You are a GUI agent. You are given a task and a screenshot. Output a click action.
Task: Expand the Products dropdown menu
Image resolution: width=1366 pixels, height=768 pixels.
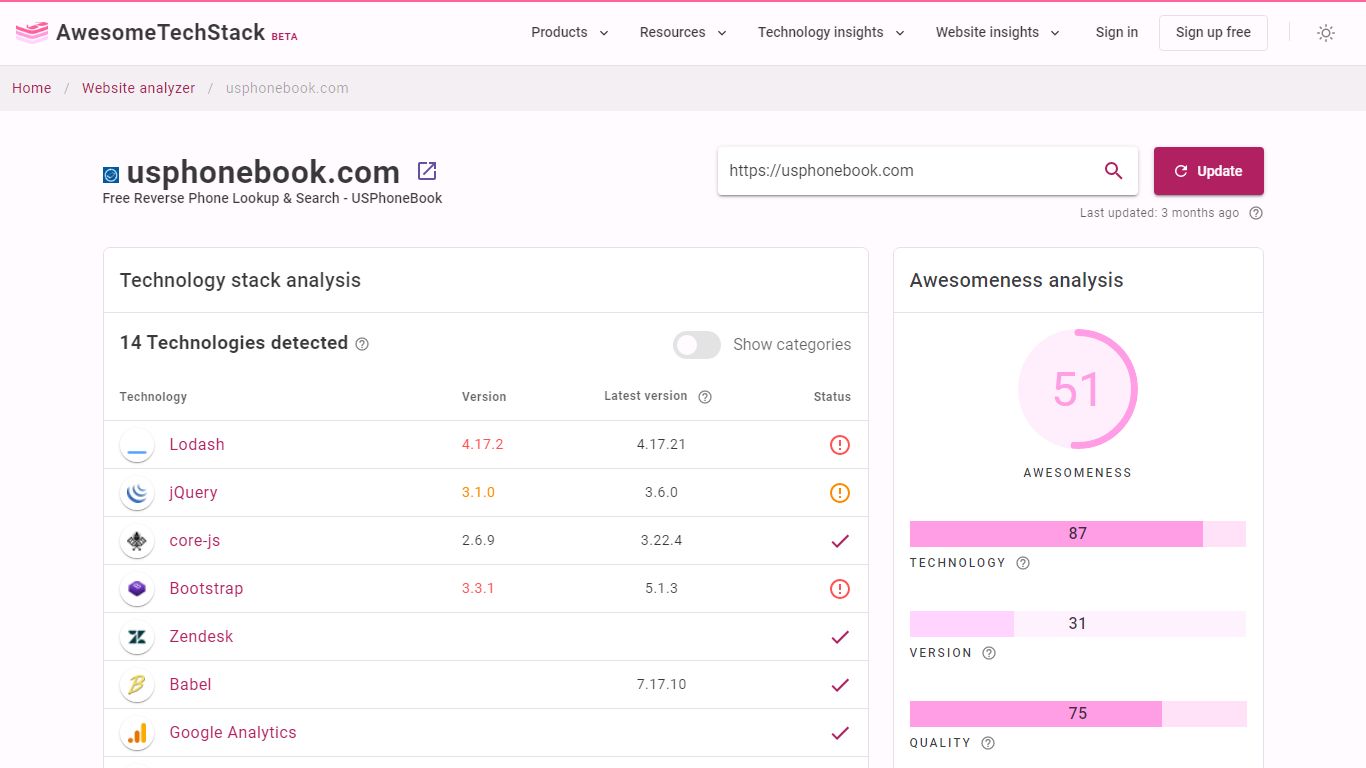[570, 33]
